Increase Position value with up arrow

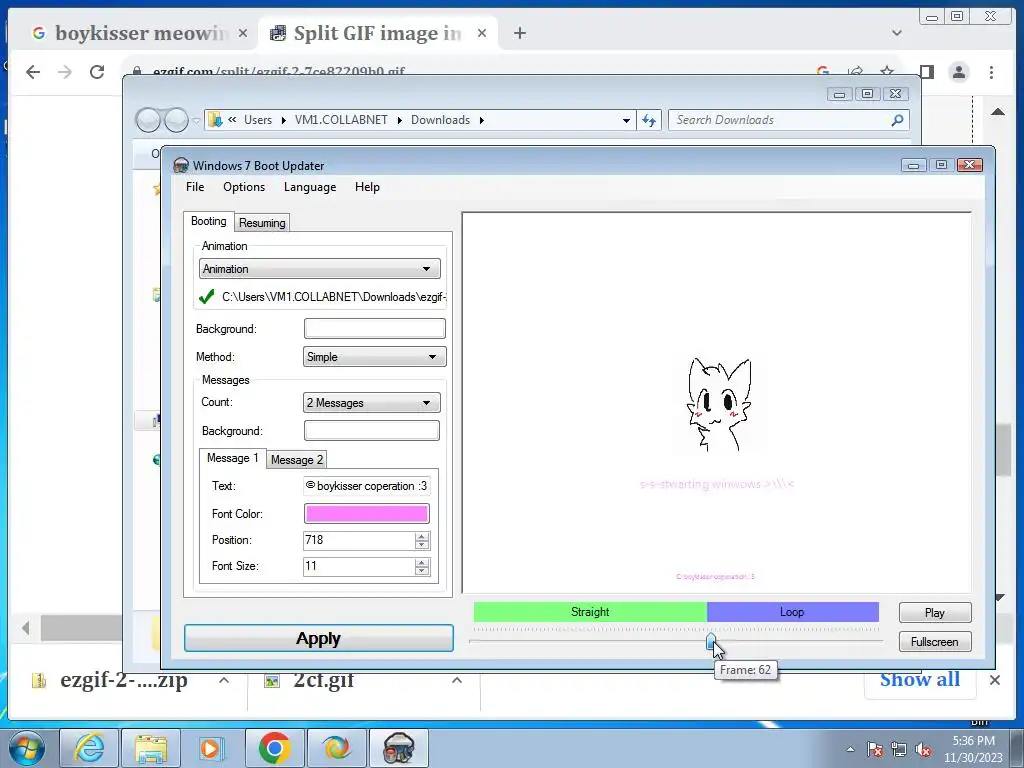(422, 536)
